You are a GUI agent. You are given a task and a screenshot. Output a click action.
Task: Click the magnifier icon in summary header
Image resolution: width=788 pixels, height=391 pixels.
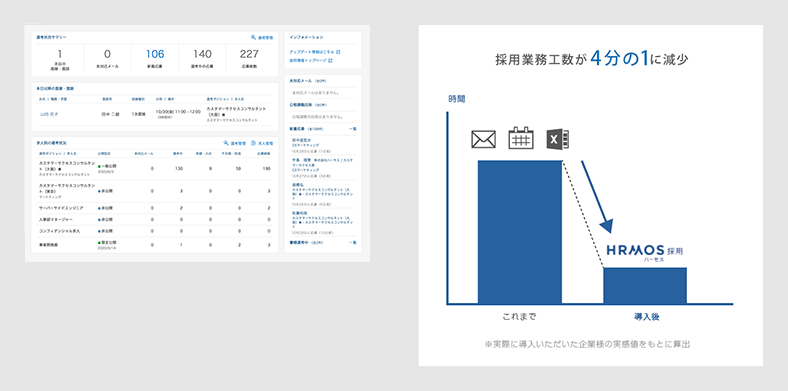(x=254, y=37)
